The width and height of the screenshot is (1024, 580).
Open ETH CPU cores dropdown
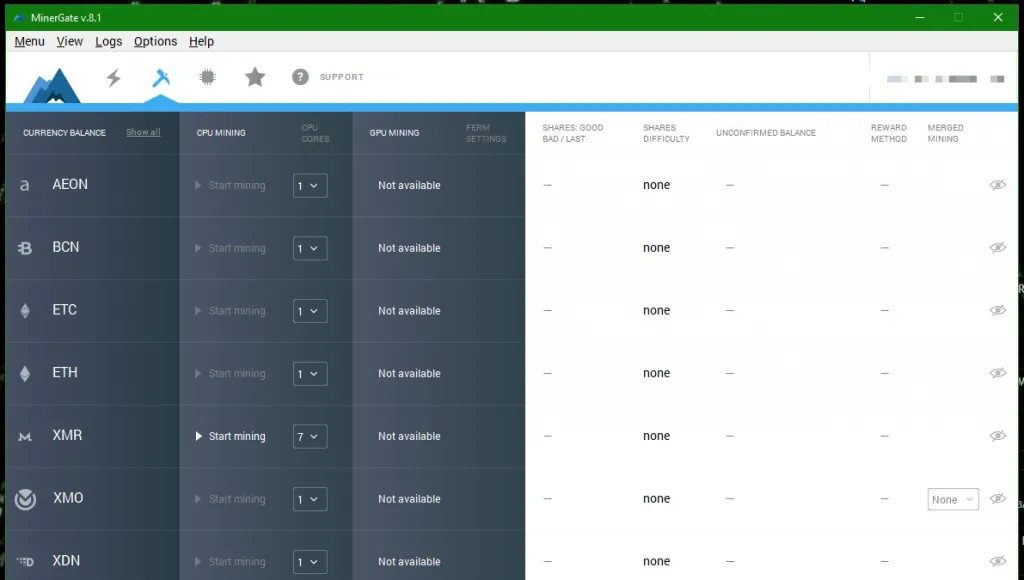click(x=310, y=374)
